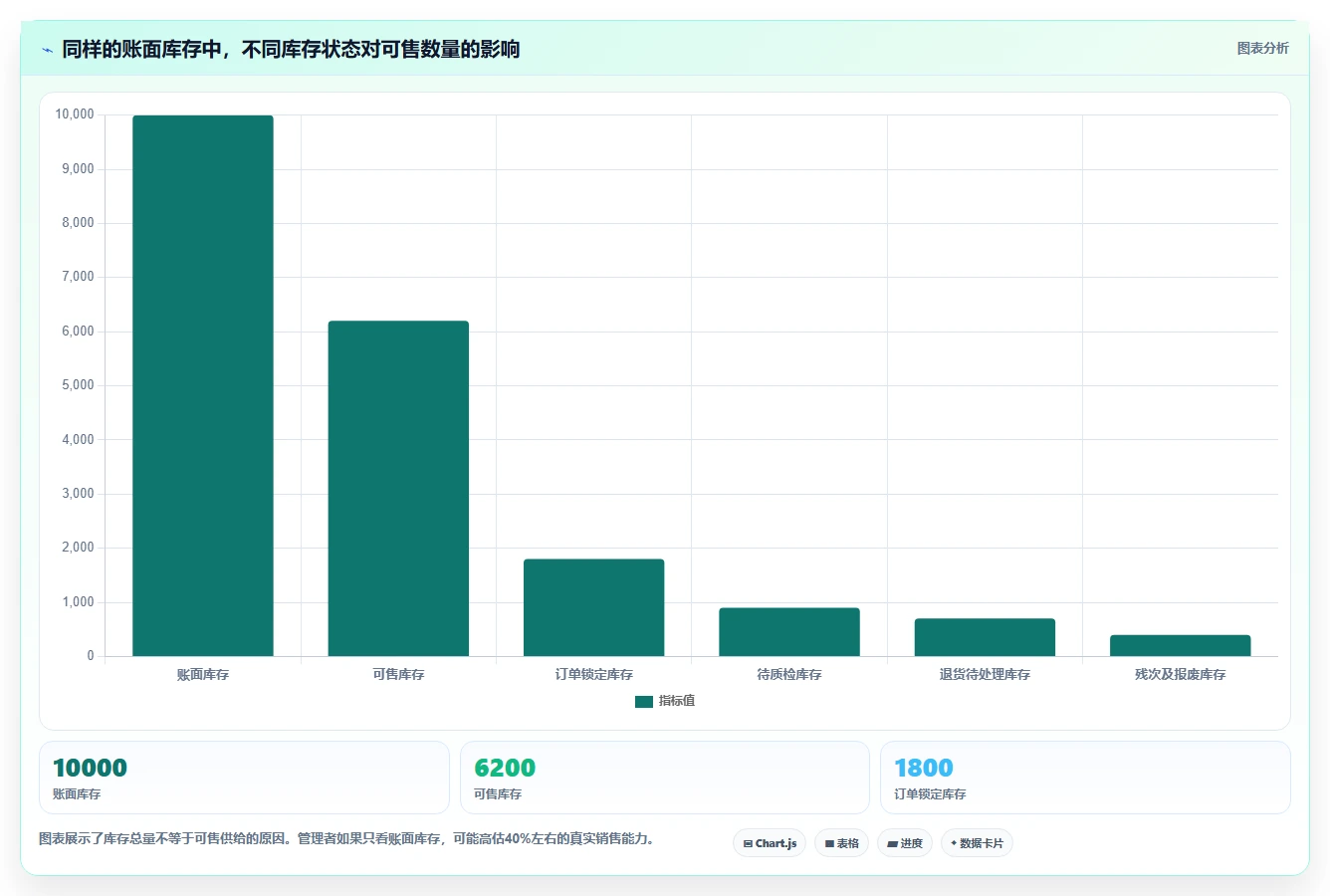Viewport: 1330px width, 896px height.
Task: Click the star icon in 数据卡片 tag
Action: point(954,843)
